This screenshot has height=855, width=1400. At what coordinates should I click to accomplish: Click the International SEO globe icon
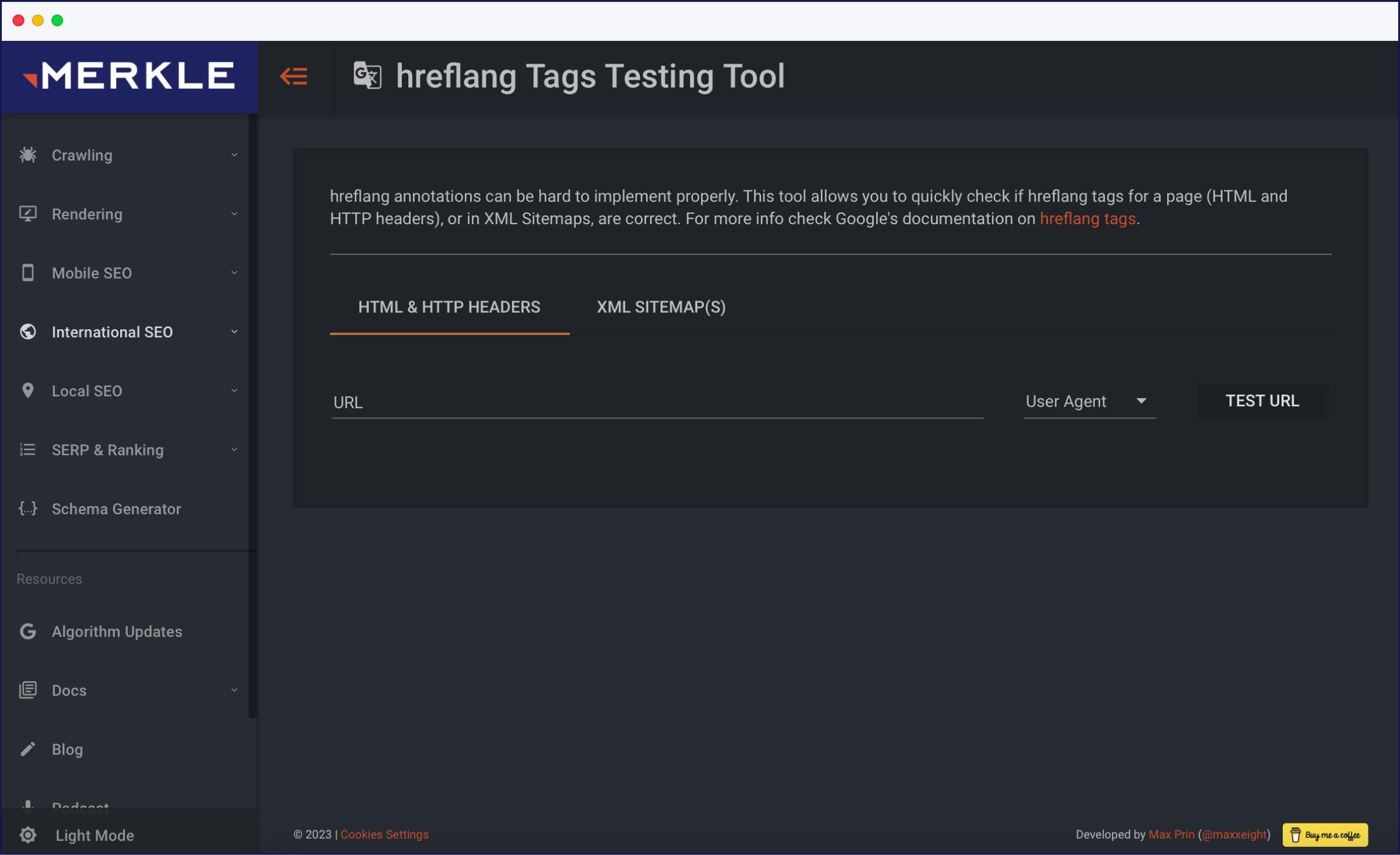tap(27, 331)
